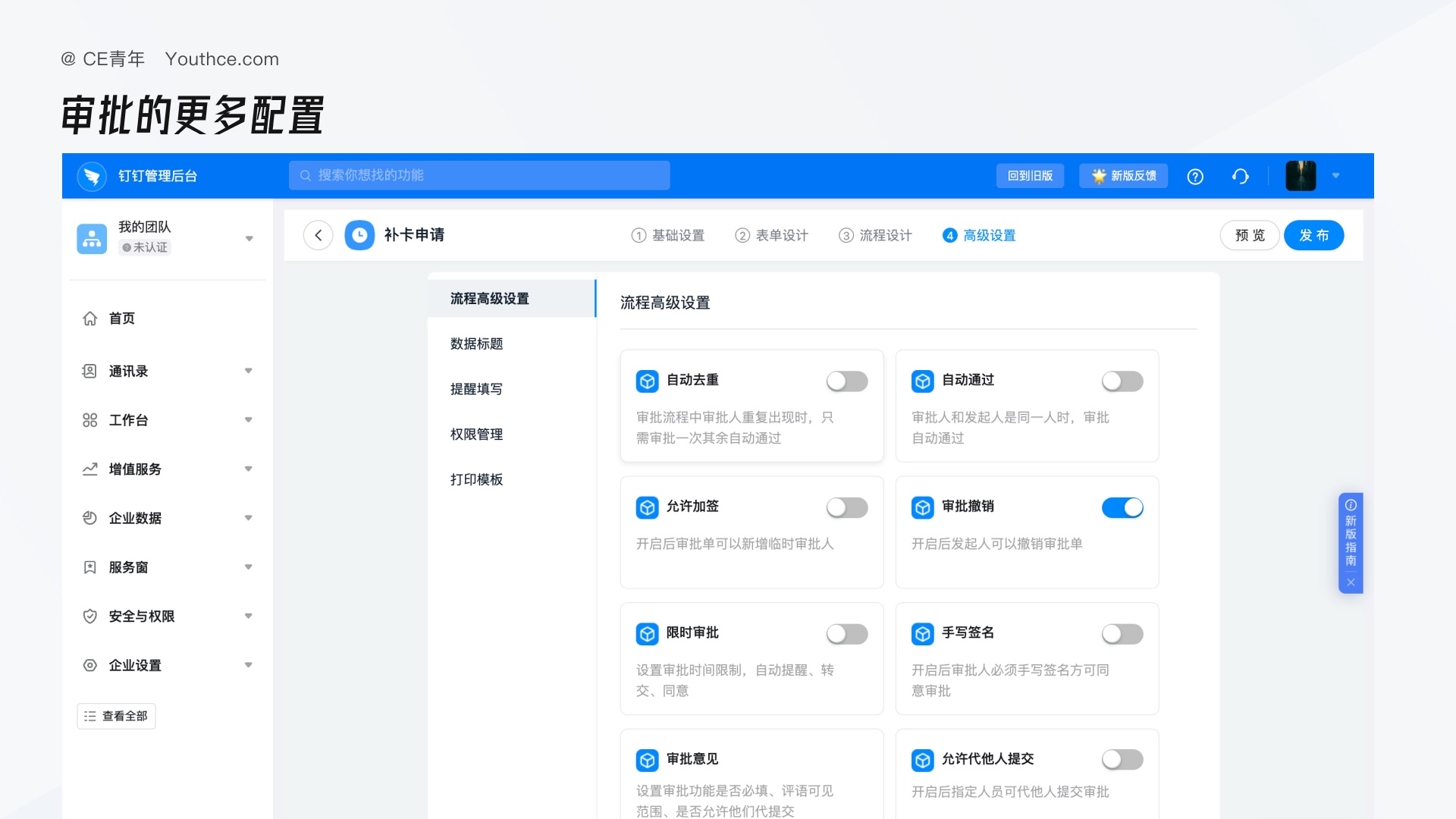Click the 安全与权限 shield icon
This screenshot has height=819, width=1456.
click(x=89, y=617)
